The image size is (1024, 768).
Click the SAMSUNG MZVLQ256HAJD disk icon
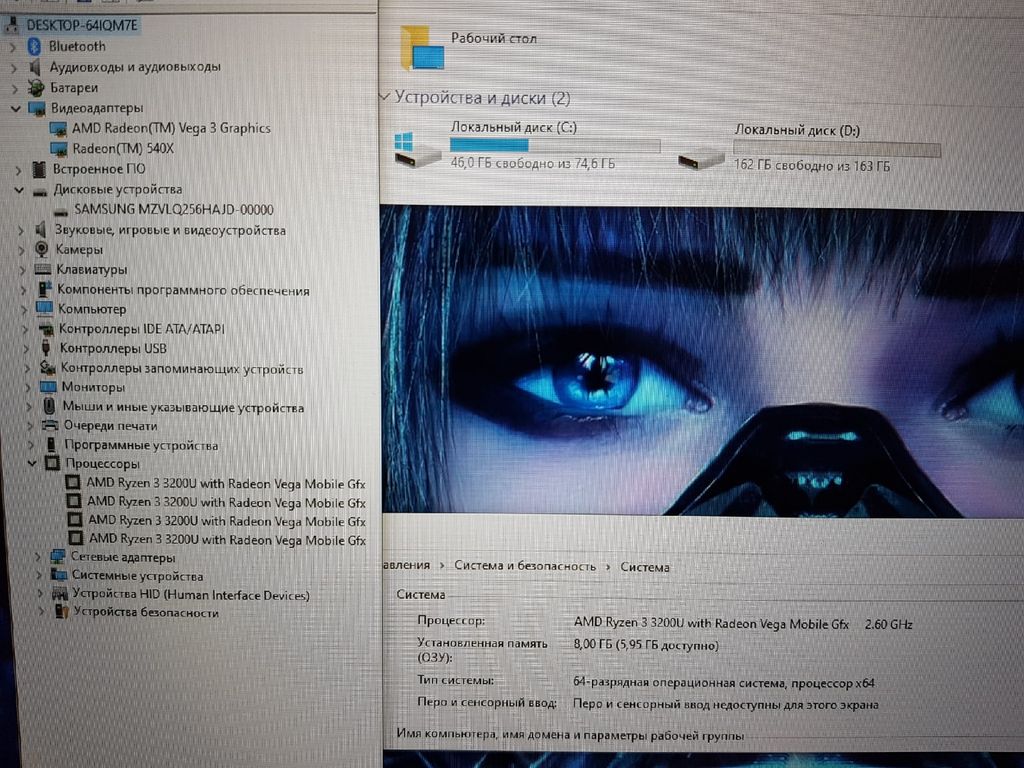(61, 211)
